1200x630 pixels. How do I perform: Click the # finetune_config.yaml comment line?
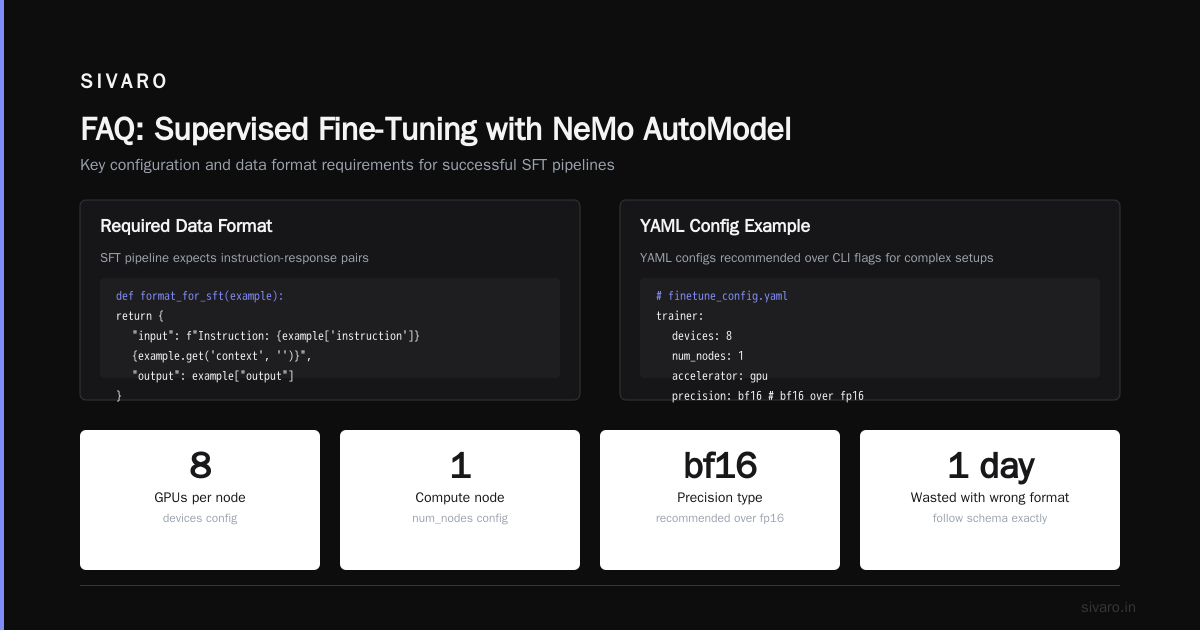(x=722, y=297)
